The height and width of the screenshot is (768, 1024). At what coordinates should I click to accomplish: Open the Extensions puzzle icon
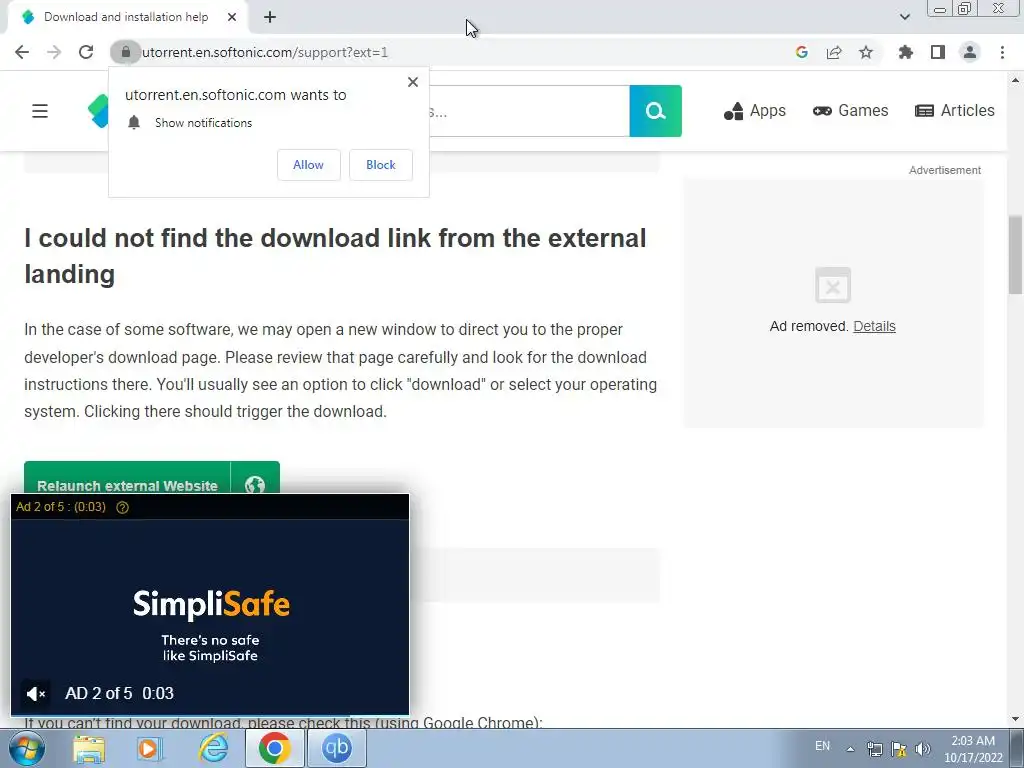(x=905, y=52)
